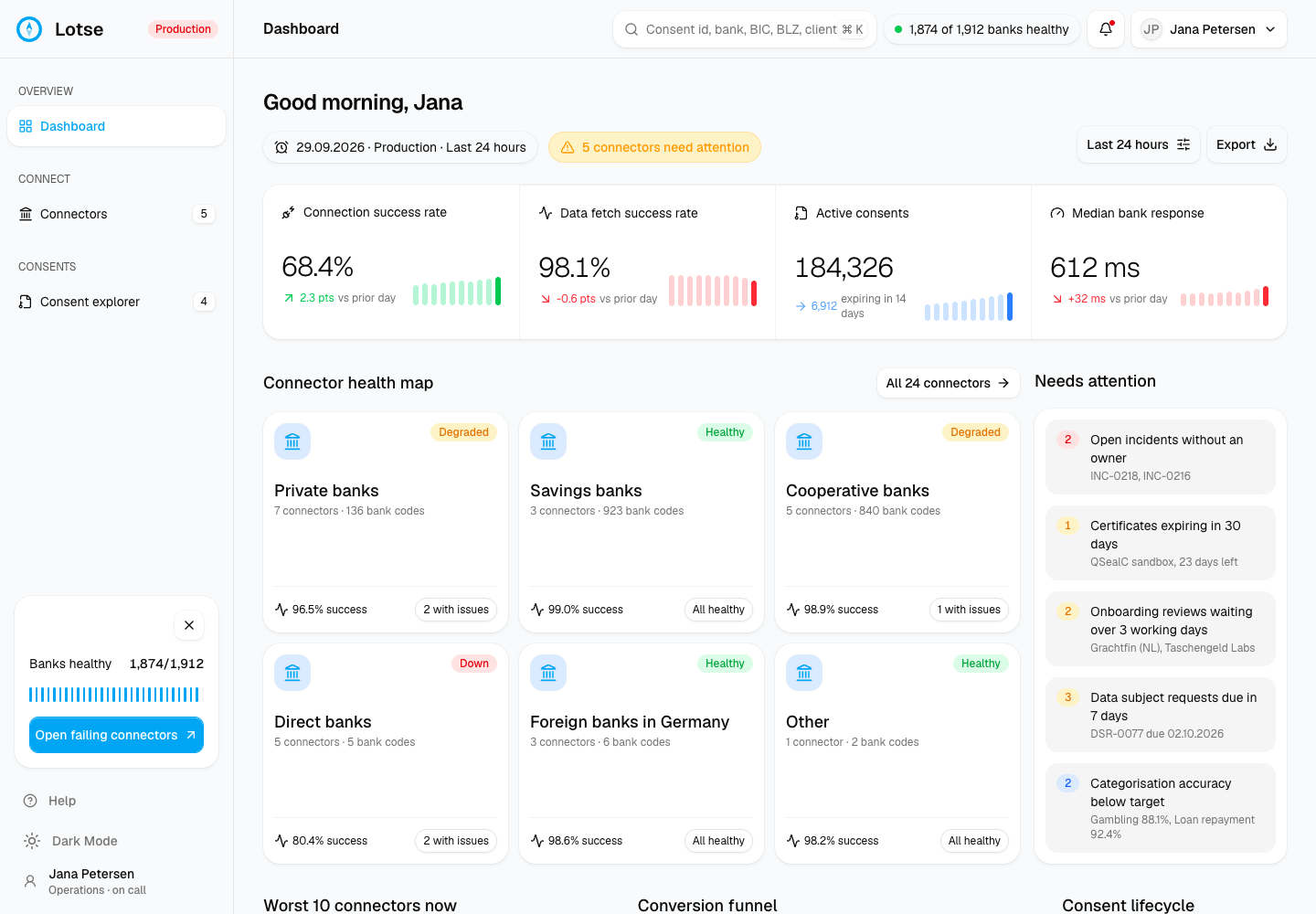
Task: Click the search magnifier icon
Action: click(631, 29)
